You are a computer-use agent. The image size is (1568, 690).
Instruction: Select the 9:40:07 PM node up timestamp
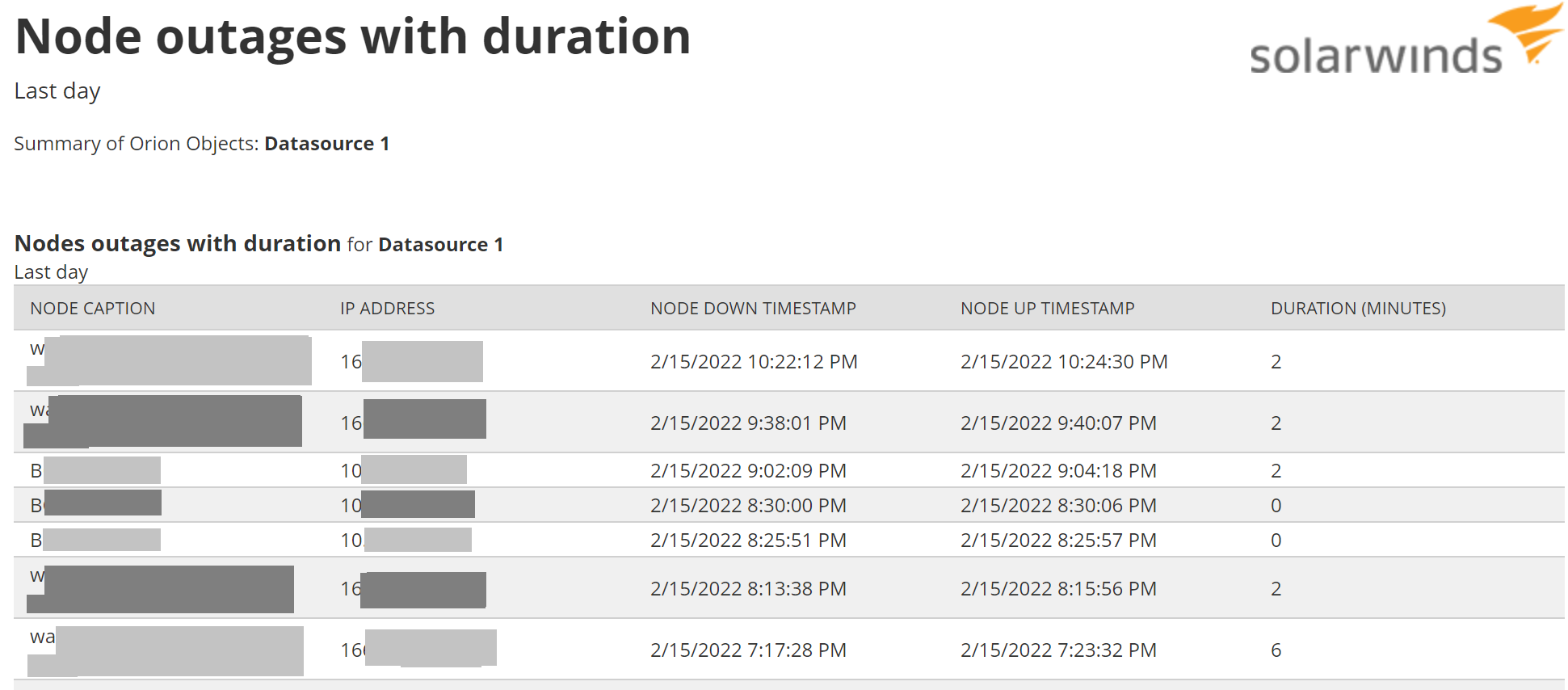click(x=1058, y=423)
